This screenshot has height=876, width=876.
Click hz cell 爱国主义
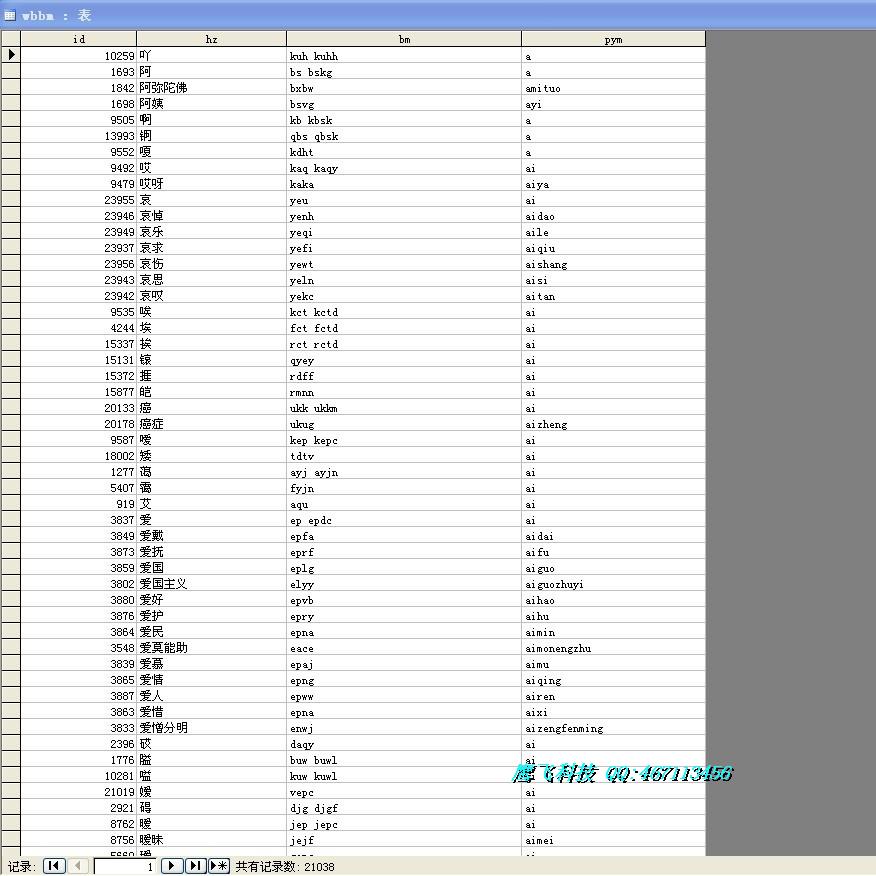click(x=211, y=584)
